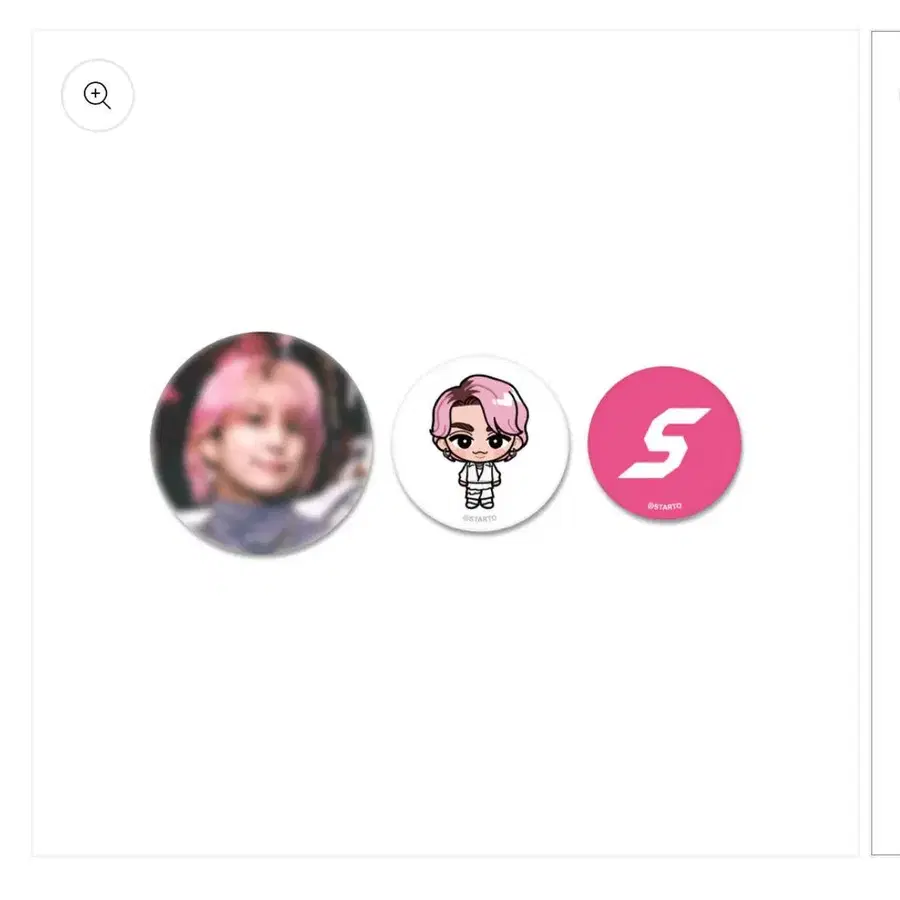Open the blurred pink-haired photo badge
The width and height of the screenshot is (900, 900).
click(x=262, y=444)
